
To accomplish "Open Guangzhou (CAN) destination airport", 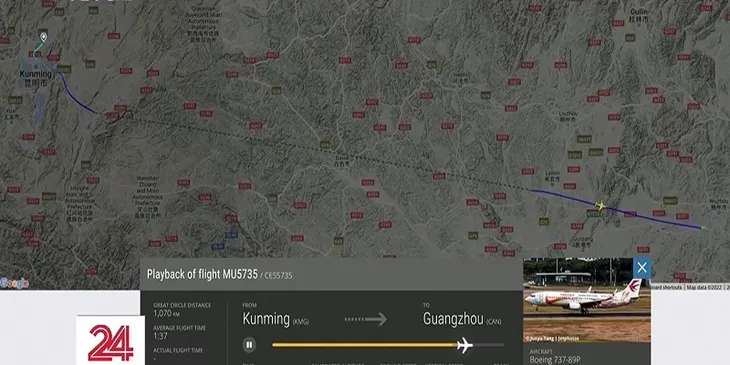I will pyautogui.click(x=463, y=319).
